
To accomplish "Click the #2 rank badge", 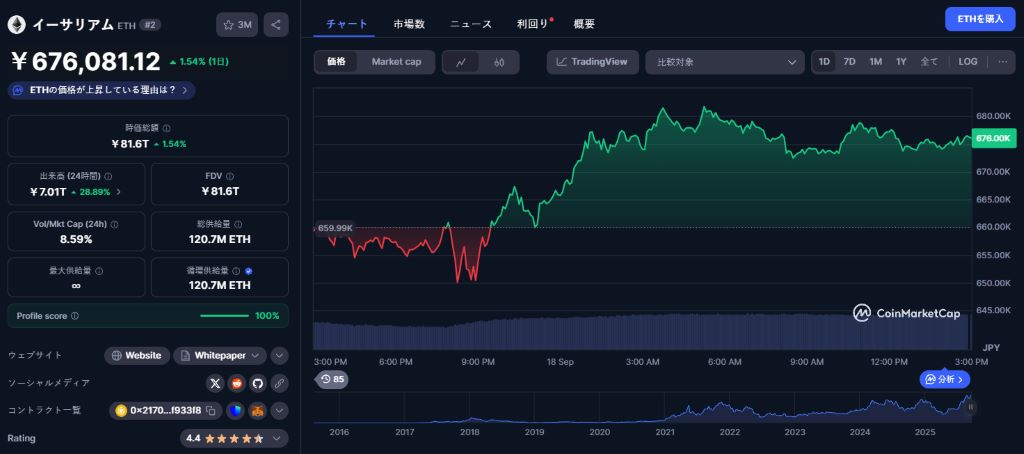I will (x=150, y=25).
